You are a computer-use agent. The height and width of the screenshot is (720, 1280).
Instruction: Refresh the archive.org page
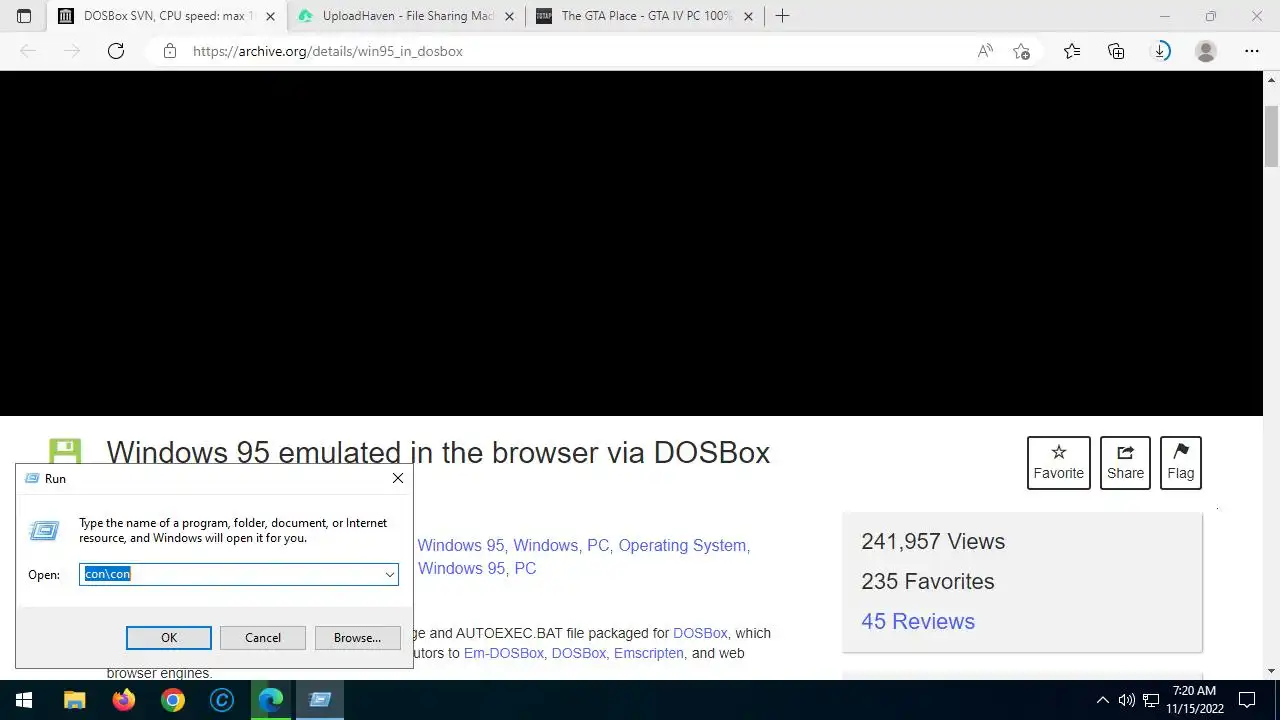[116, 51]
